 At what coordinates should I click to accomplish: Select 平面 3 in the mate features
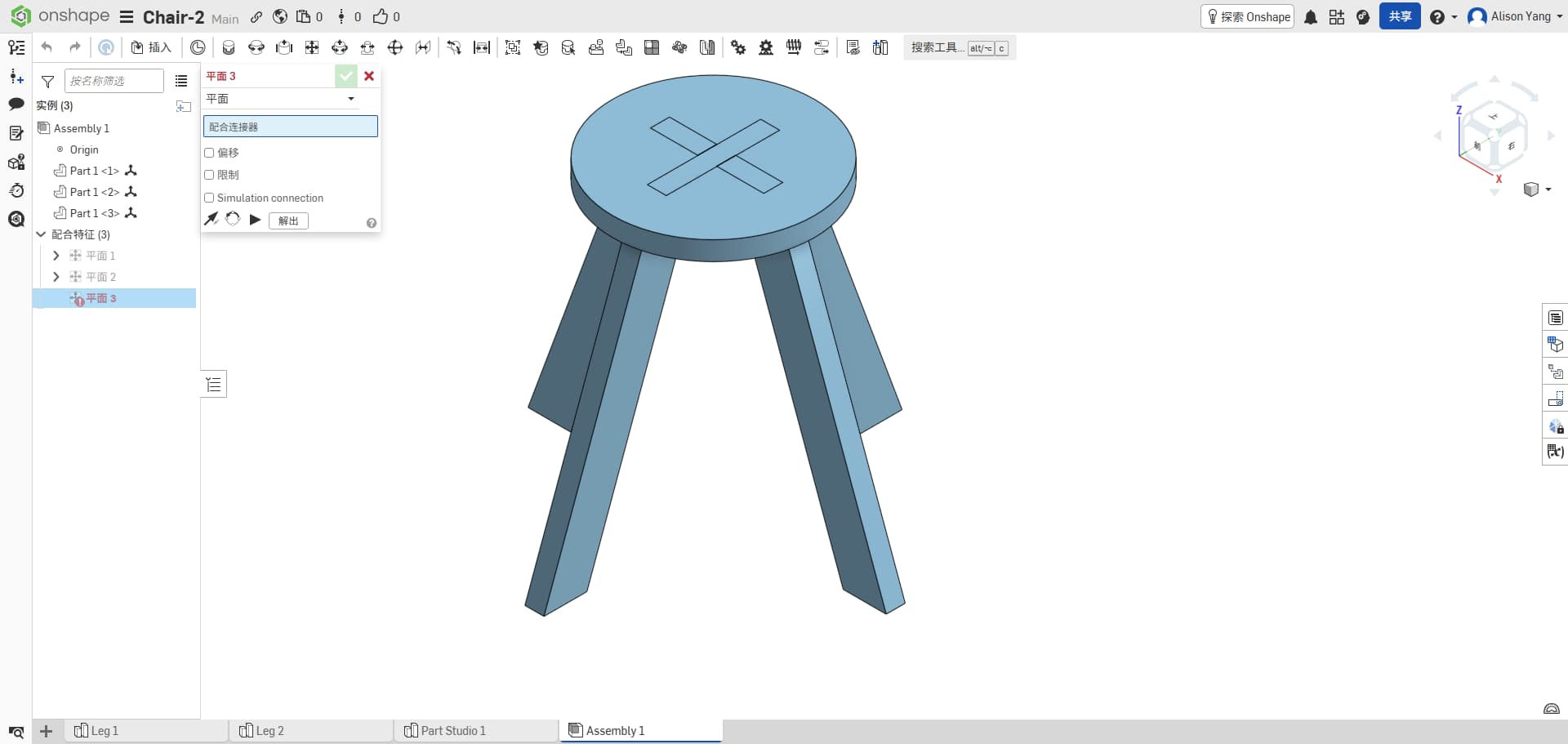(x=114, y=298)
